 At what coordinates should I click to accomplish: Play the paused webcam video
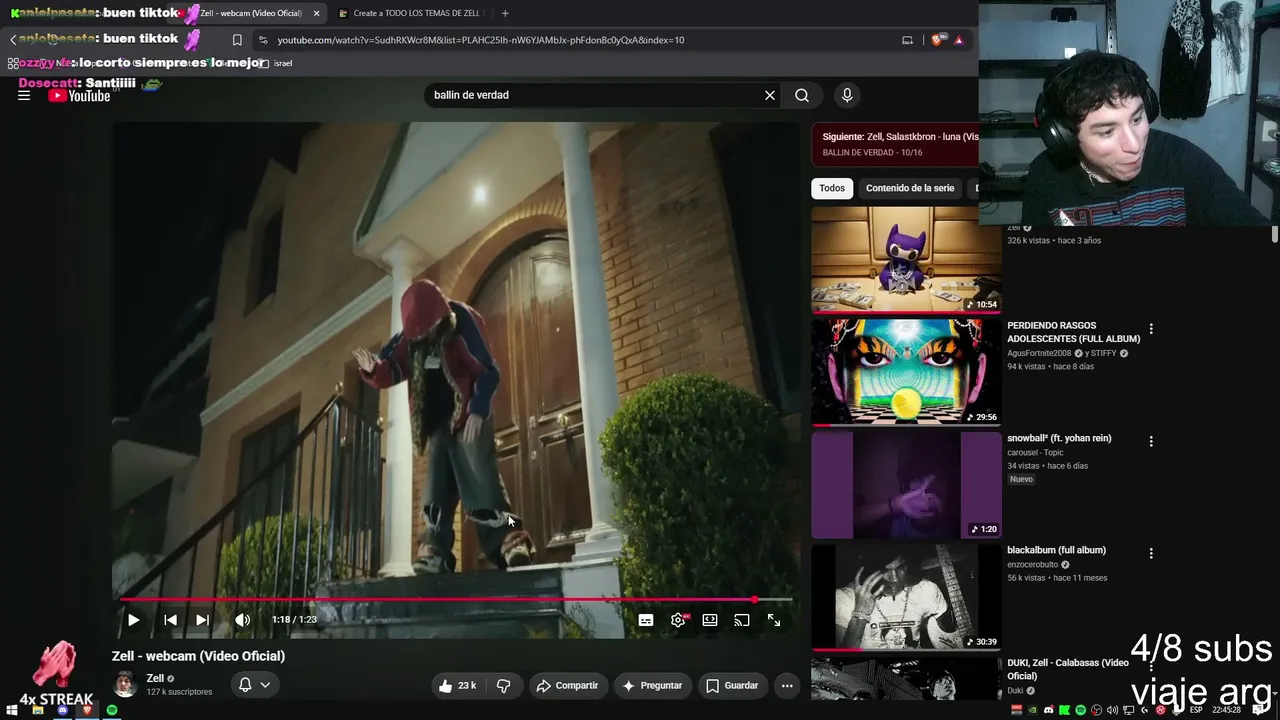(133, 620)
